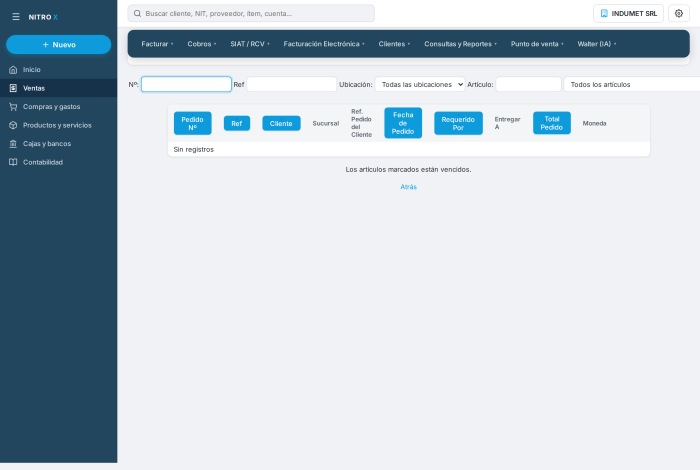This screenshot has width=700, height=470.
Task: Click the NITRO X logo
Action: [x=43, y=17]
